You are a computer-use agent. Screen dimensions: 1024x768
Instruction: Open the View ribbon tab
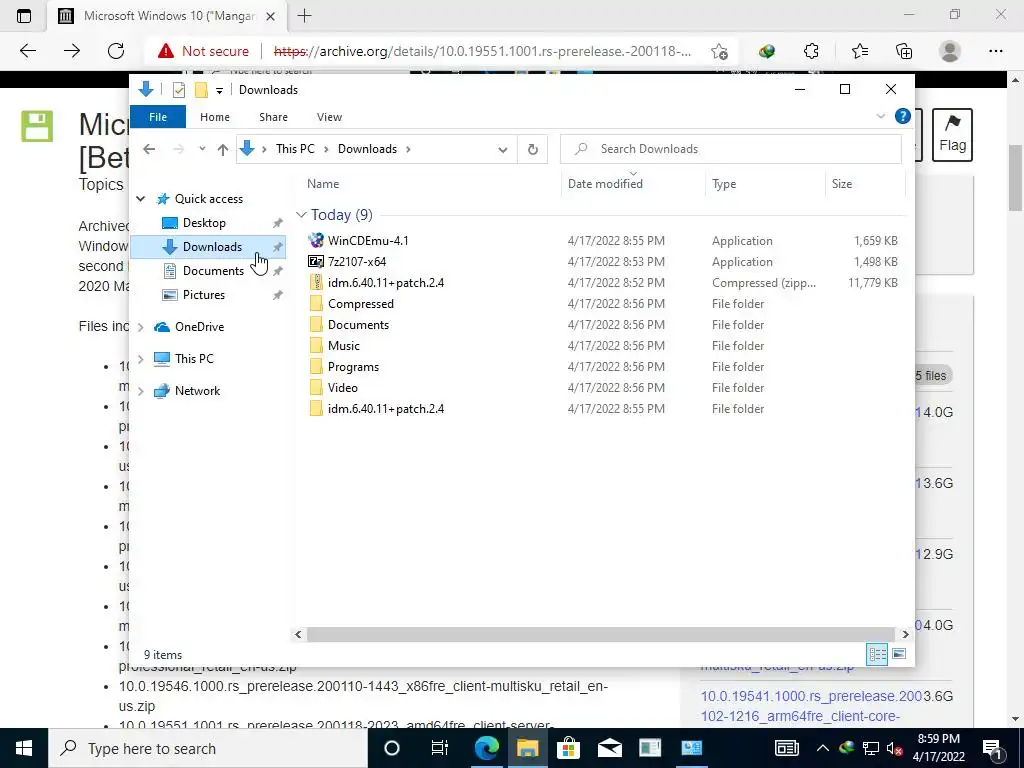point(329,117)
